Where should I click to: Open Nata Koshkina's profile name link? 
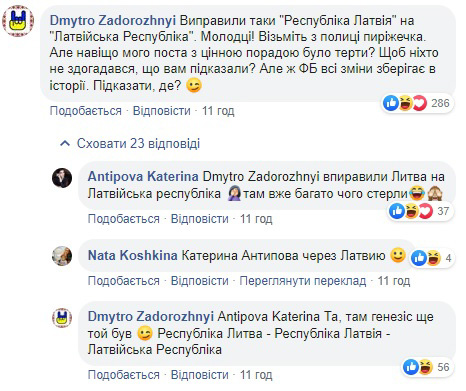pyautogui.click(x=133, y=255)
